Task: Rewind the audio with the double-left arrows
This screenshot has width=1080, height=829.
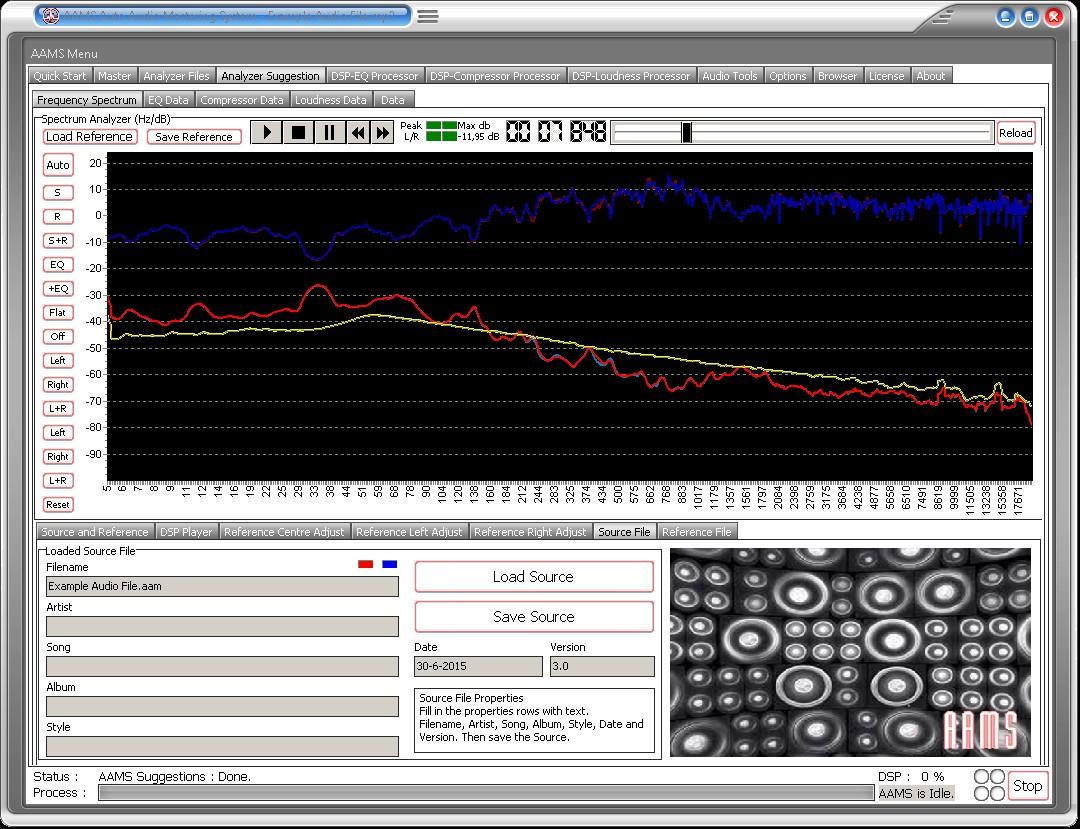Action: [x=357, y=132]
